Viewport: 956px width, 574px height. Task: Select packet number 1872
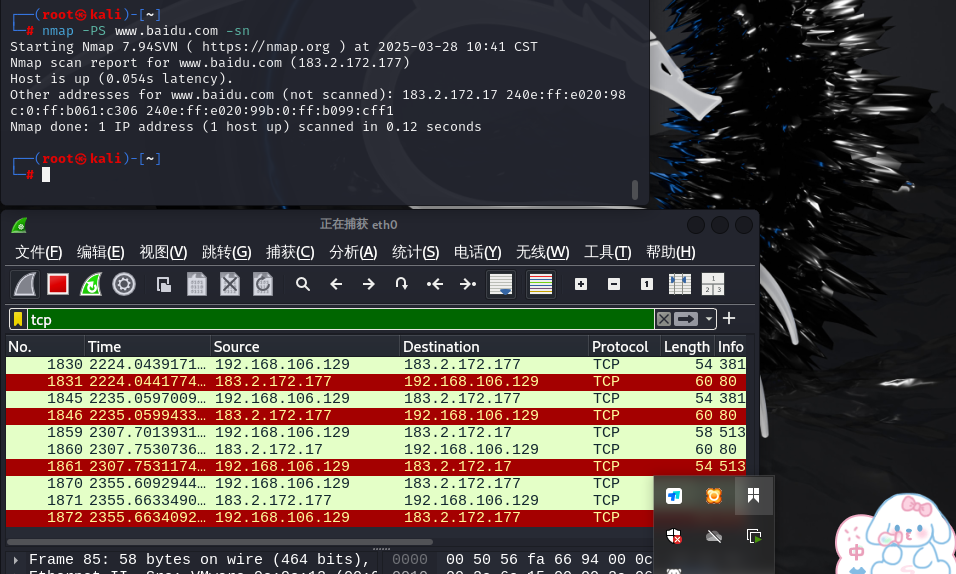click(329, 517)
